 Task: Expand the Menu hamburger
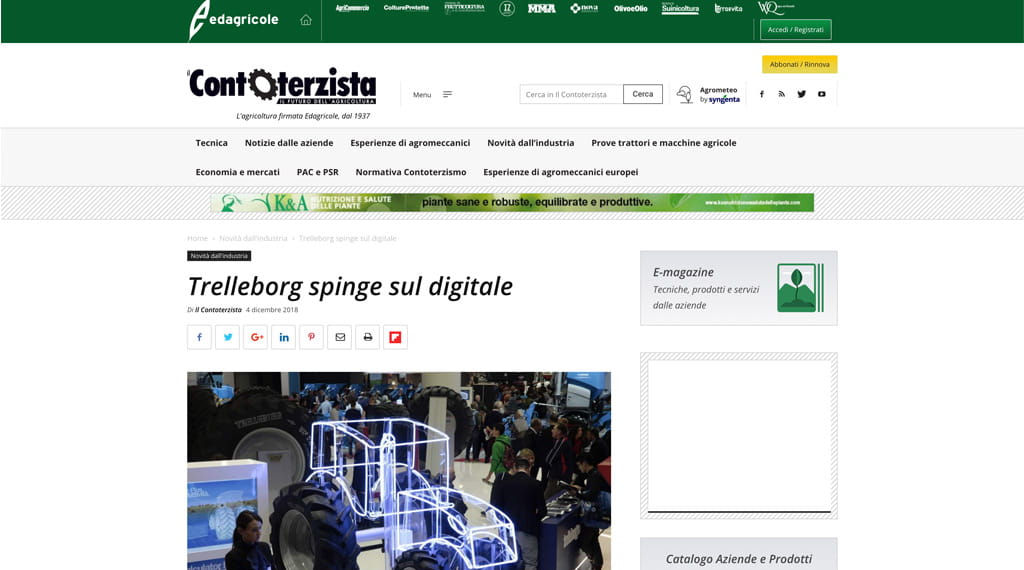pyautogui.click(x=433, y=95)
